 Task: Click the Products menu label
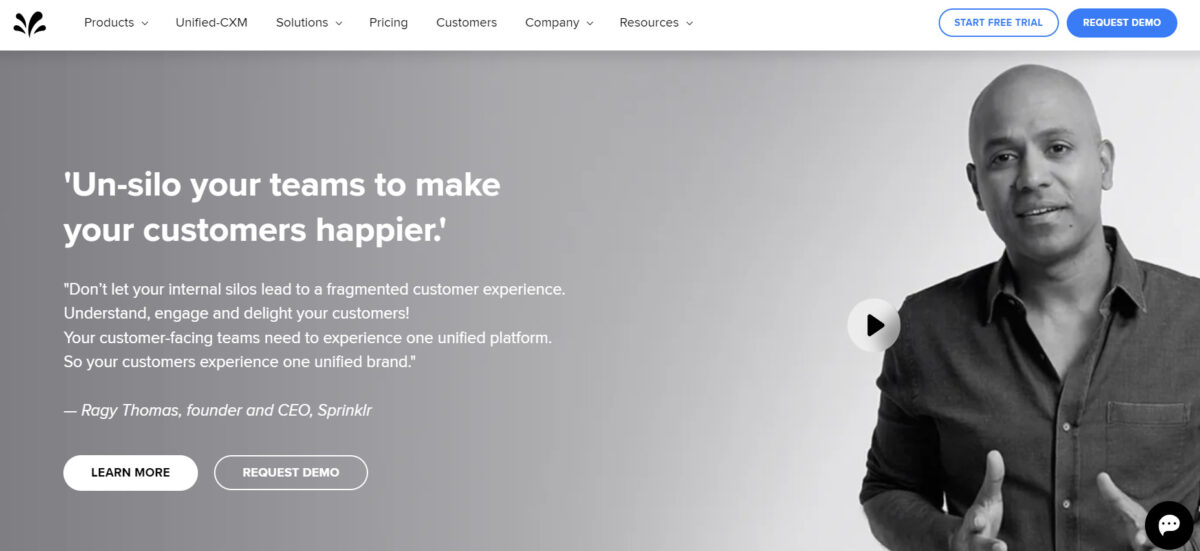coord(109,23)
